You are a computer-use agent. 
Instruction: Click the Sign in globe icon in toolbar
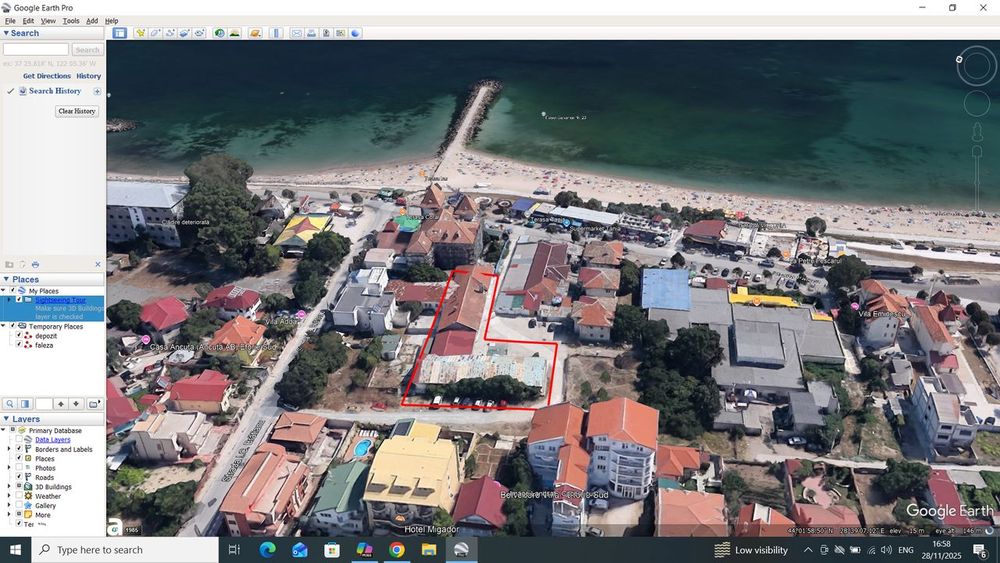(355, 33)
